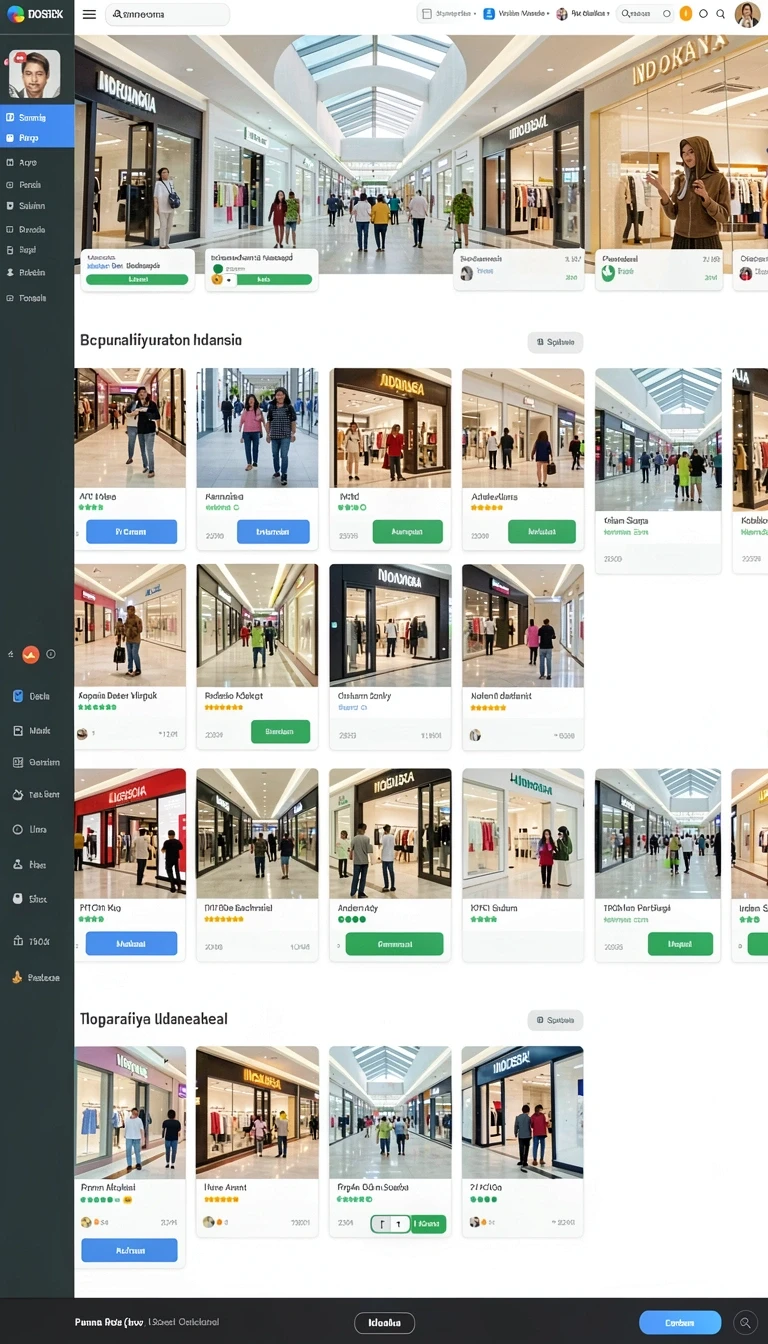The width and height of the screenshot is (768, 1344).
Task: Click the small circle icon beside the orange sidebar icon
Action: click(51, 654)
